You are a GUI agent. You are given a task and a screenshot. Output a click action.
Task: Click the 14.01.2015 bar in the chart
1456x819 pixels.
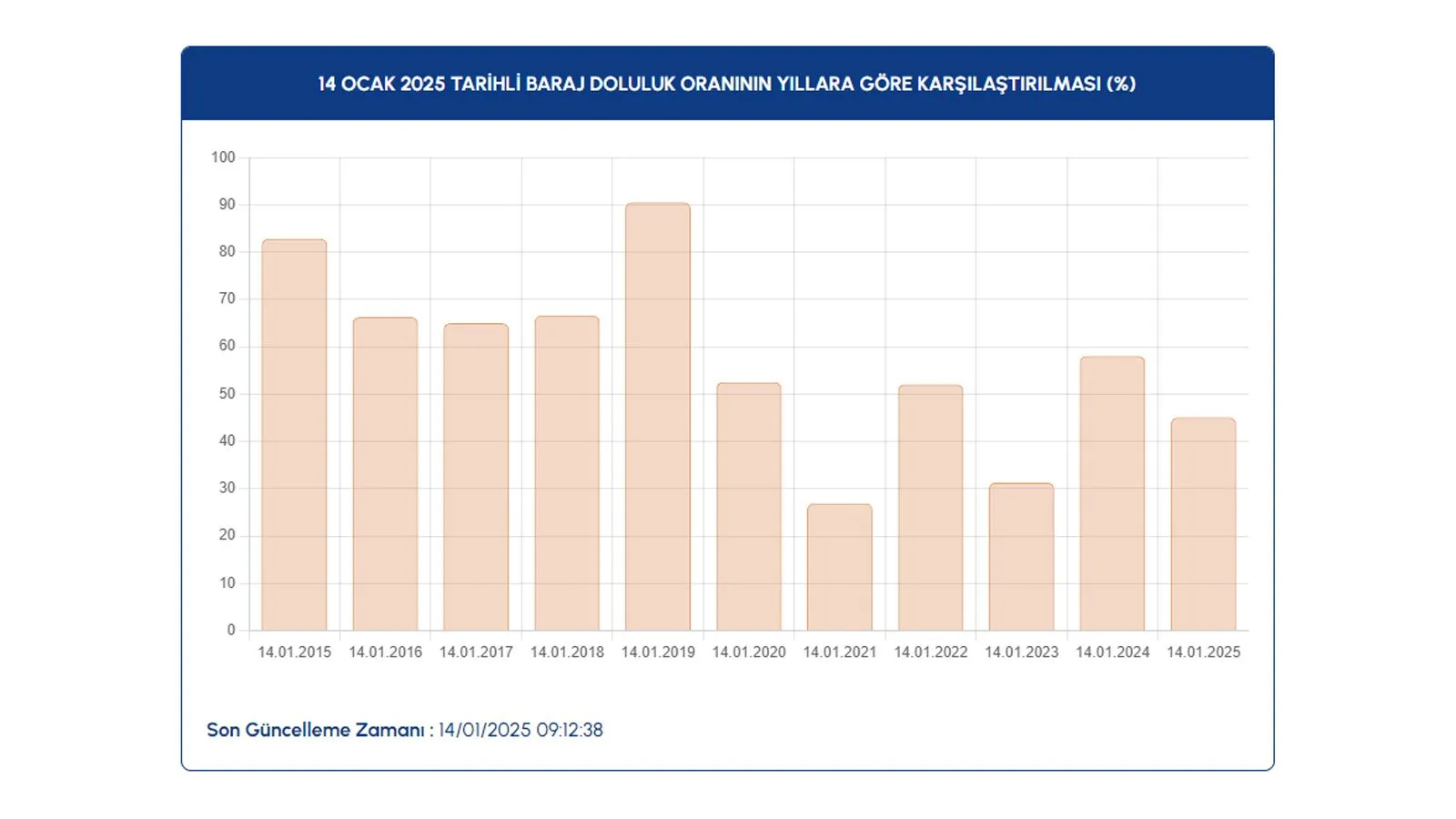294,435
